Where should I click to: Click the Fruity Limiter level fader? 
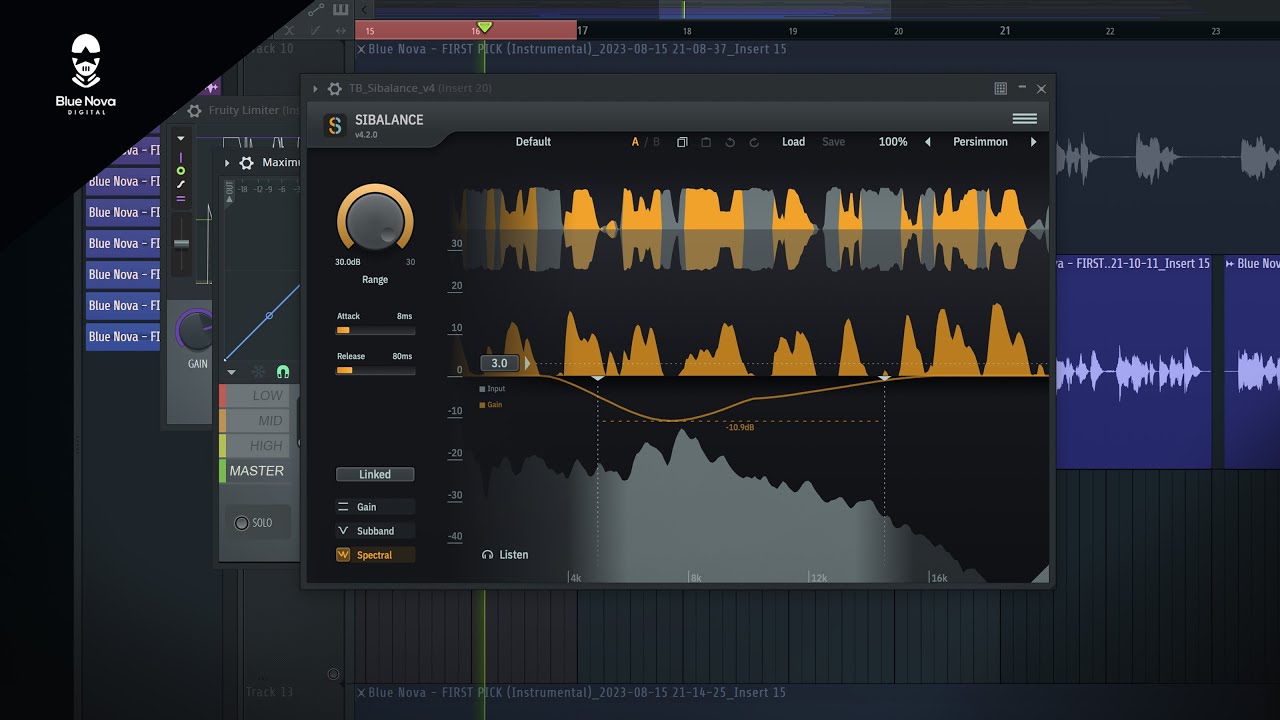[x=181, y=244]
